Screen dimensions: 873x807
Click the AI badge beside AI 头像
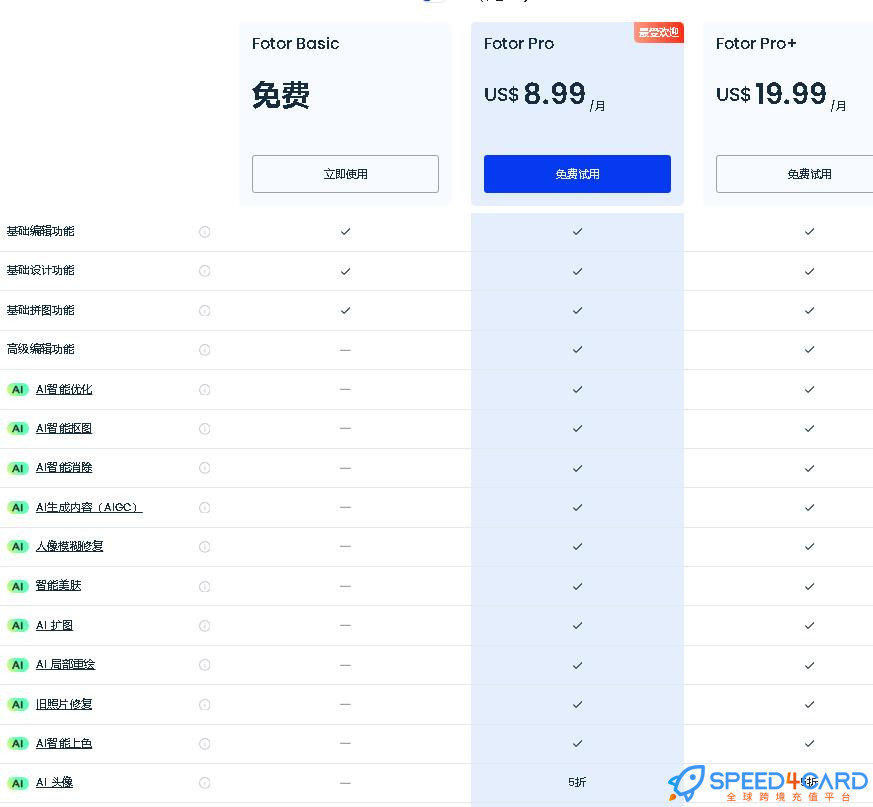[18, 783]
